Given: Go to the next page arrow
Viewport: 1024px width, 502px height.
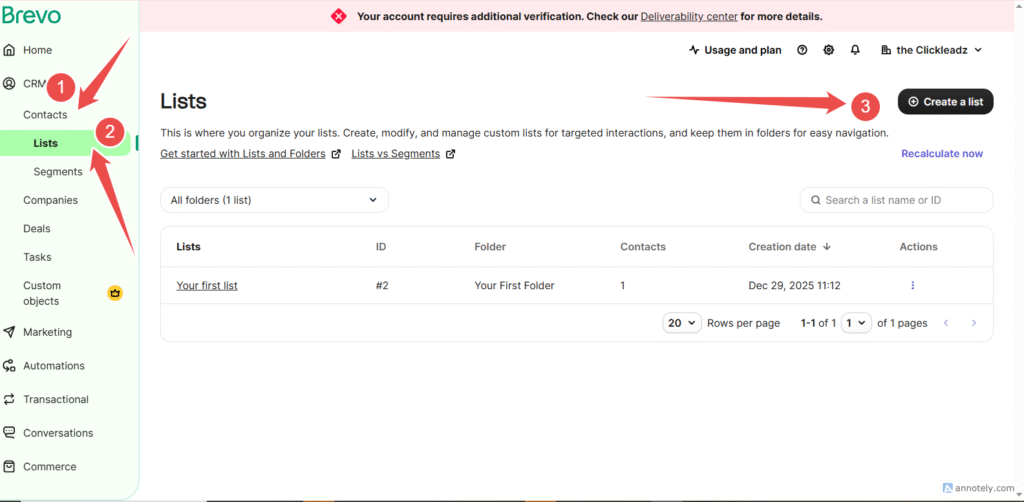Looking at the screenshot, I should [974, 323].
